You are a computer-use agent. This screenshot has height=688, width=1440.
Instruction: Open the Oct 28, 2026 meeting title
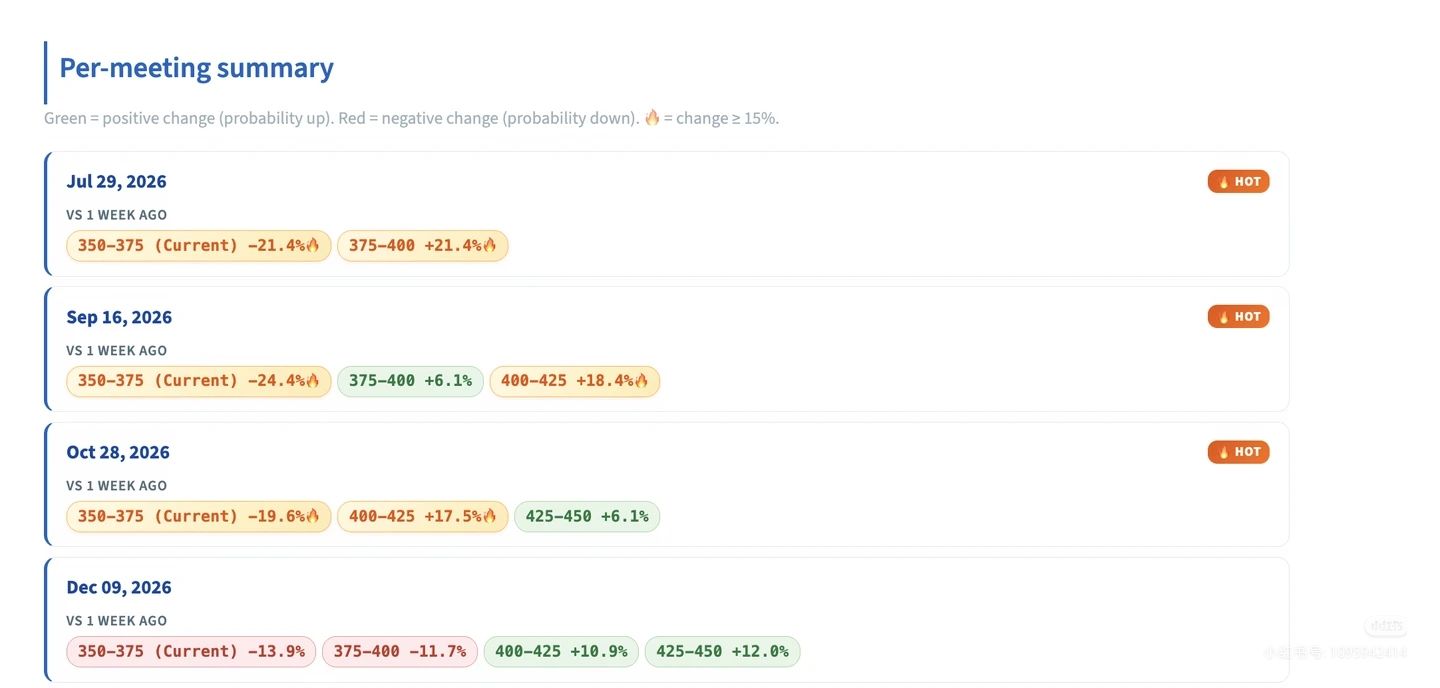[x=118, y=452]
